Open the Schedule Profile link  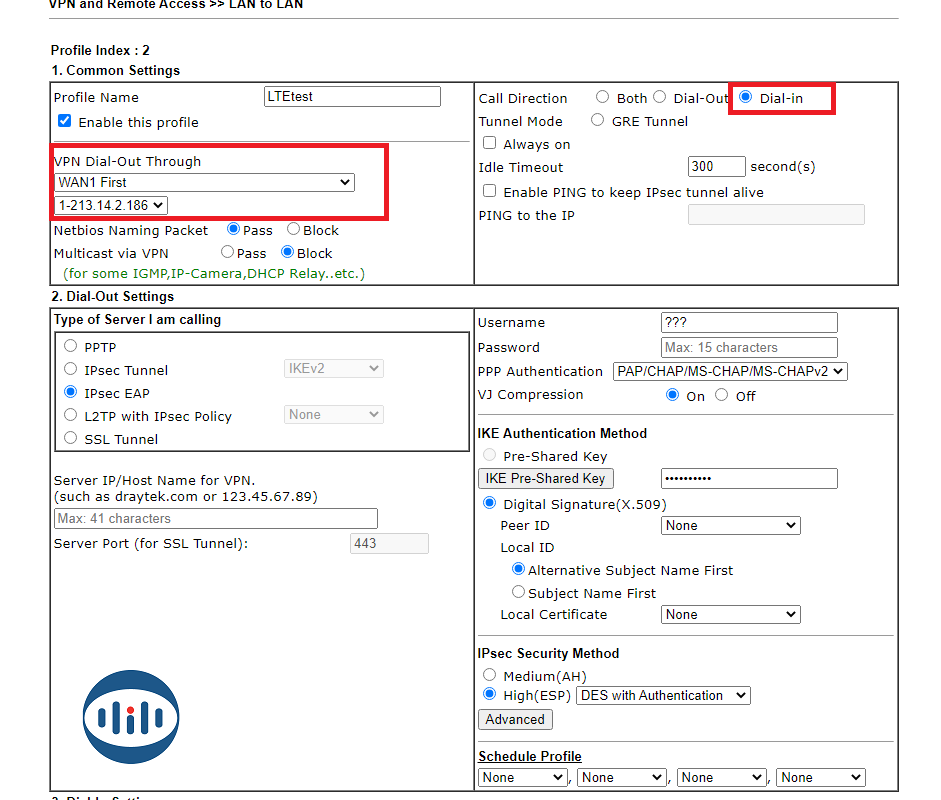[530, 756]
